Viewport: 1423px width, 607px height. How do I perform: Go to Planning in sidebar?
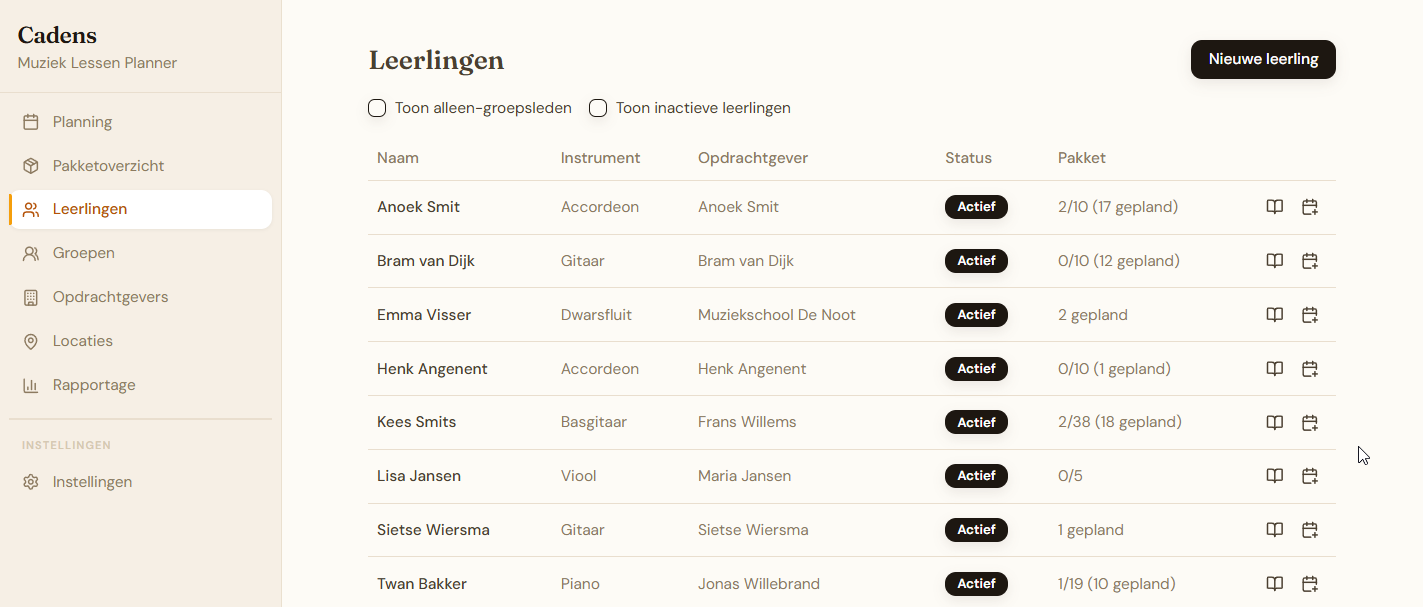82,122
